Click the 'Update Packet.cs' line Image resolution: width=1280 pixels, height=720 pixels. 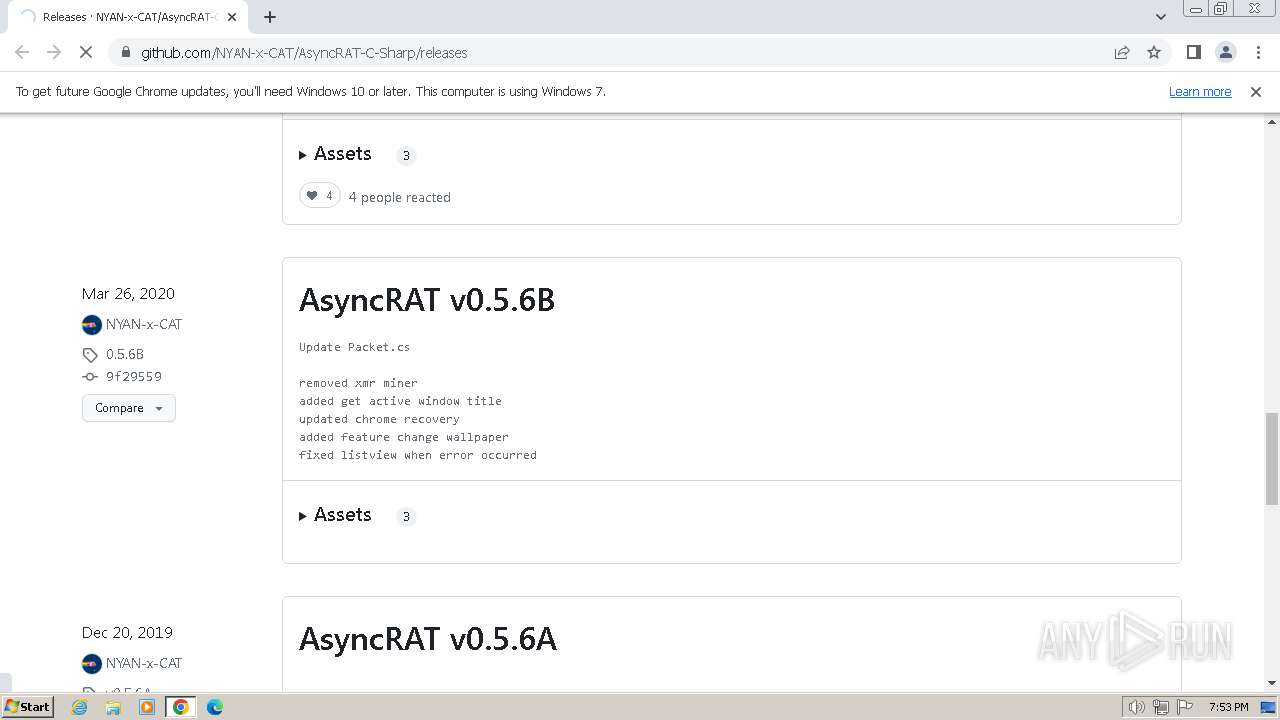[355, 347]
